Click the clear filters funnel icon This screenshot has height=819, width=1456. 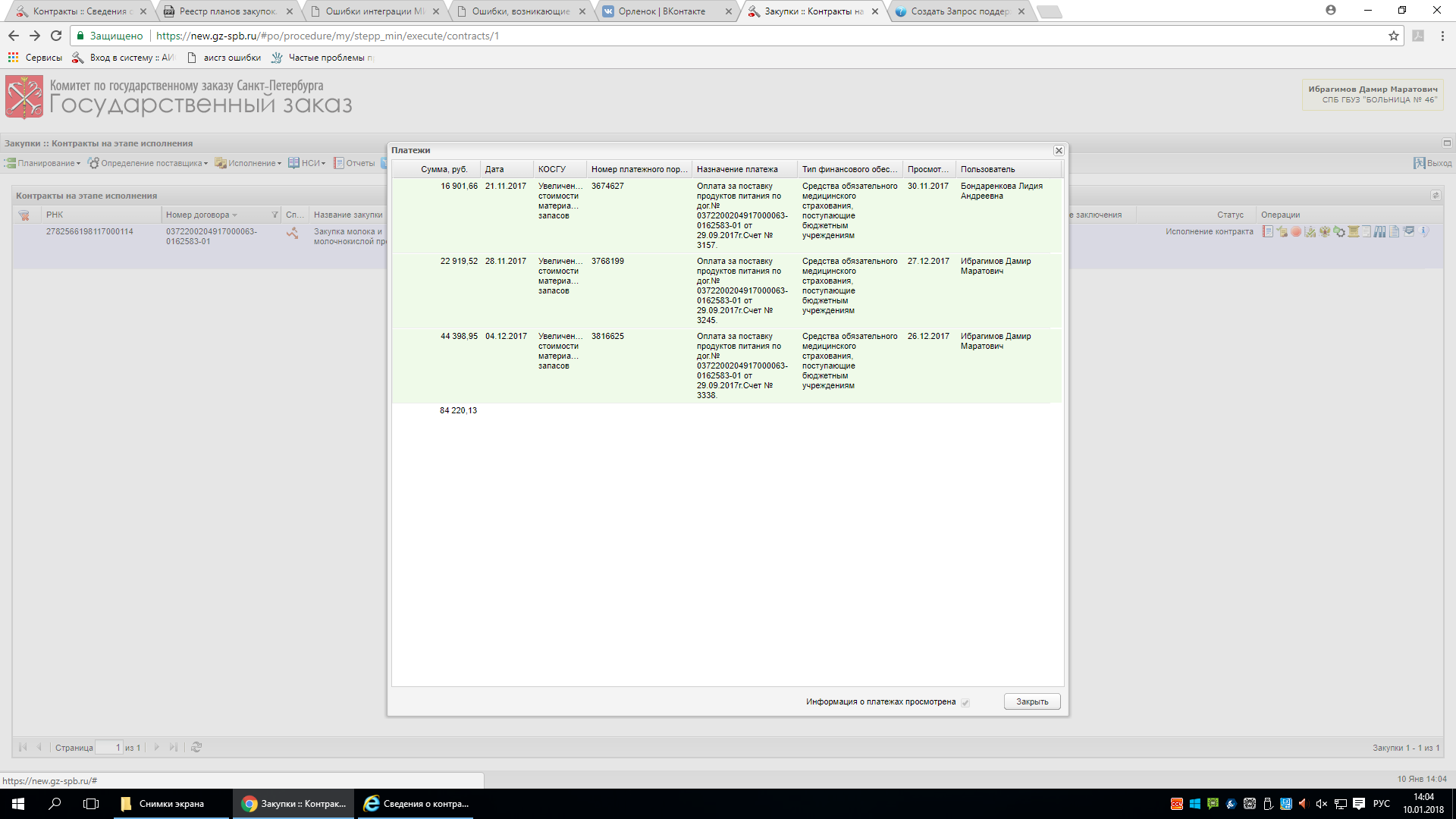coord(24,215)
